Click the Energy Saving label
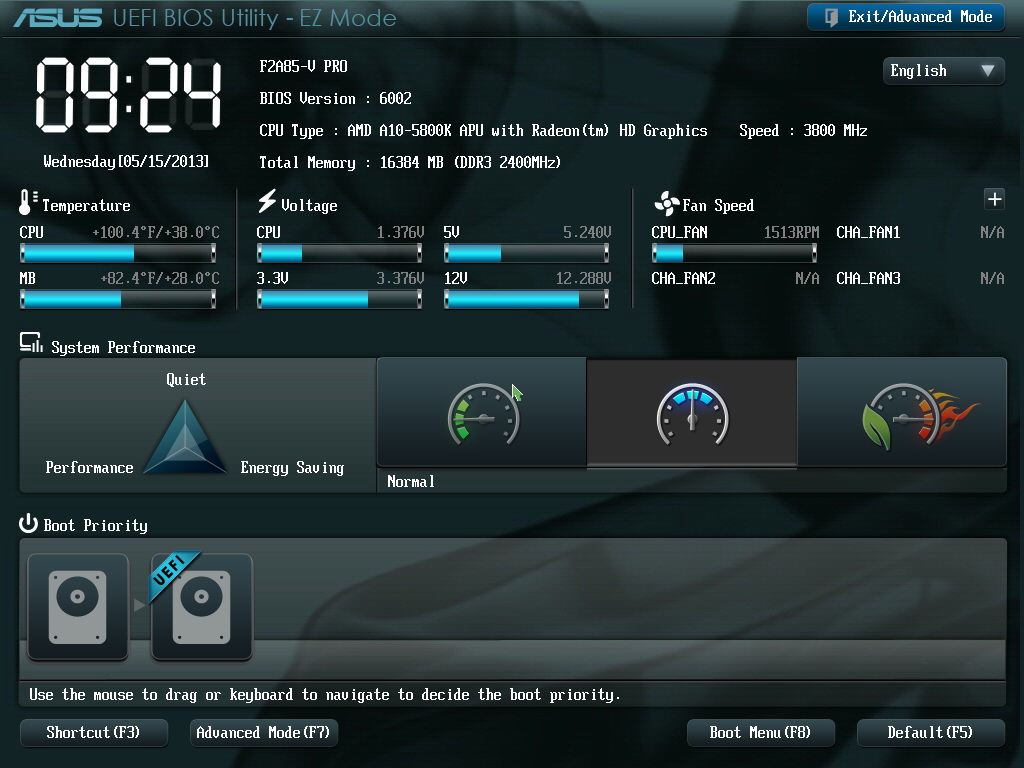The height and width of the screenshot is (768, 1024). pyautogui.click(x=292, y=468)
